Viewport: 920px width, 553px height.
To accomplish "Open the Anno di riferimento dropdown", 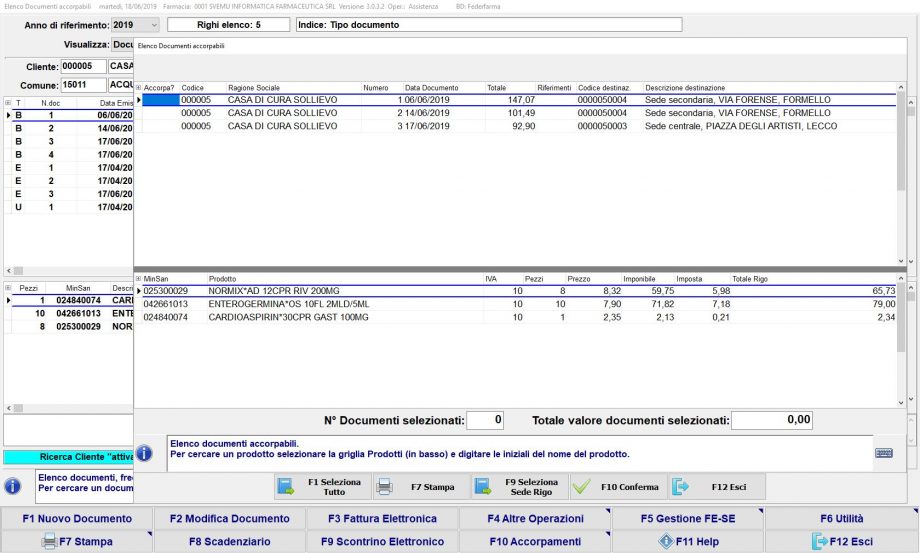I will 152,24.
